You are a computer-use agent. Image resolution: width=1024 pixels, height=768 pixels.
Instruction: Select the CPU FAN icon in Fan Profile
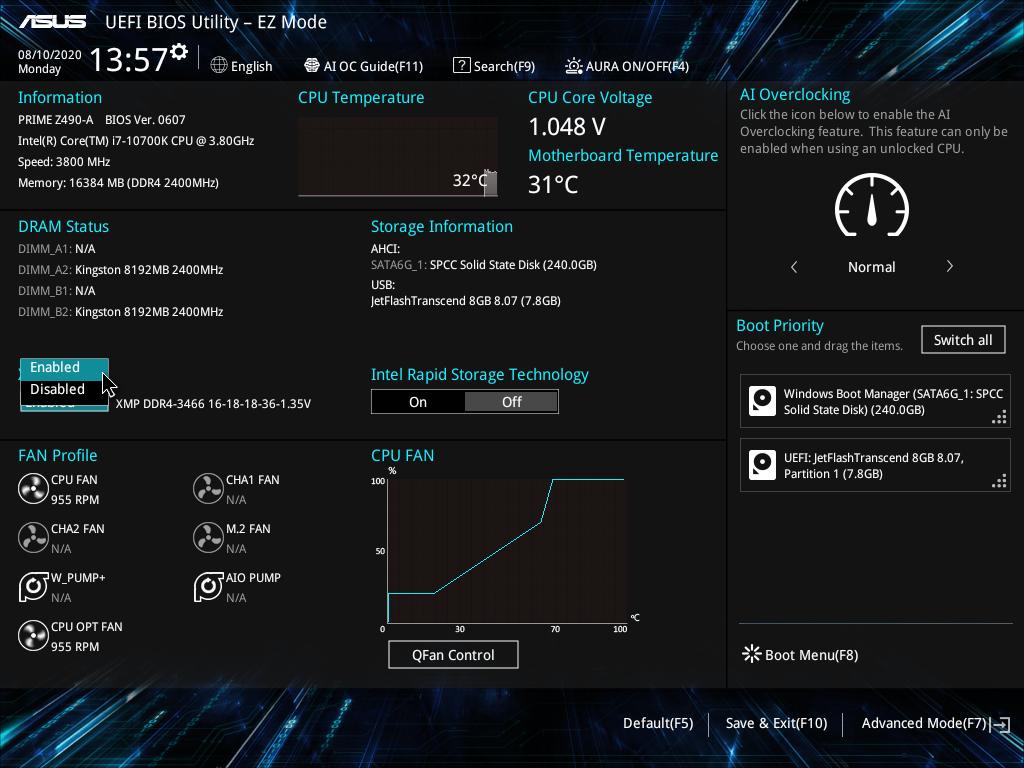(x=31, y=488)
